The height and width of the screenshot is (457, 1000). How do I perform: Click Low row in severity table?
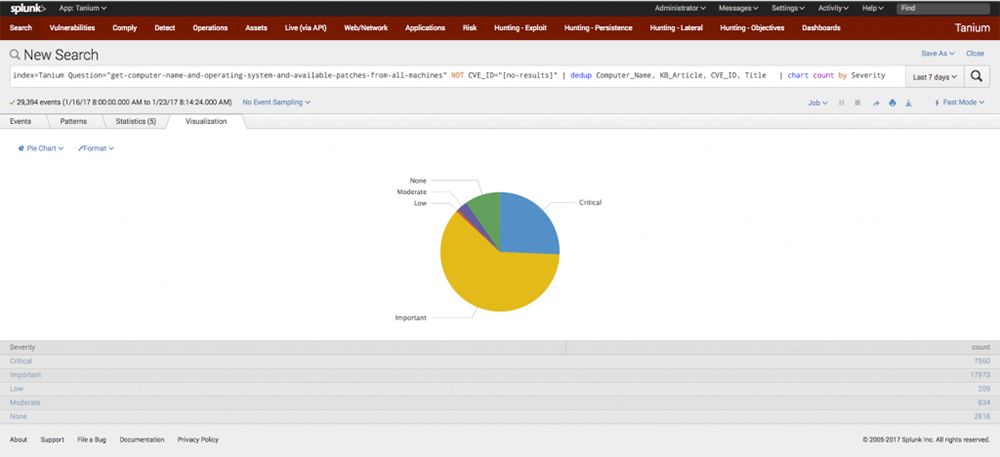tap(499, 389)
